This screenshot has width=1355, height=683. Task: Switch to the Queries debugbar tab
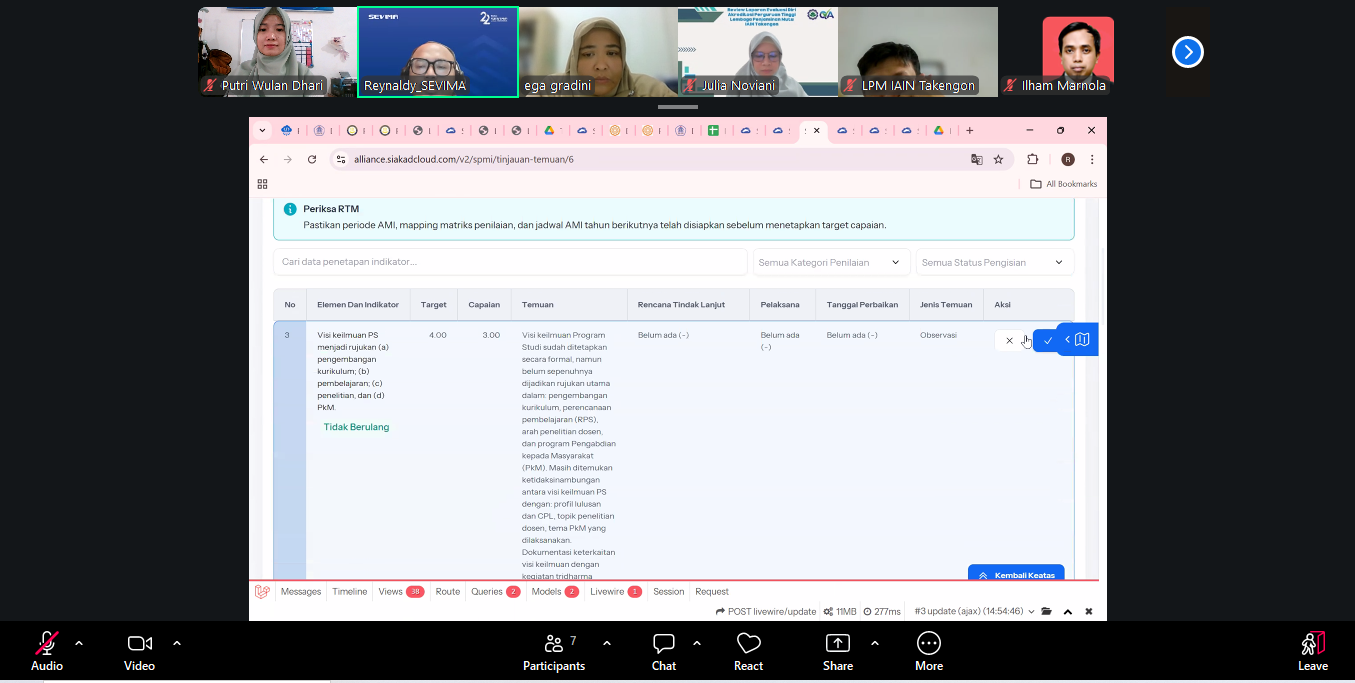tap(489, 591)
